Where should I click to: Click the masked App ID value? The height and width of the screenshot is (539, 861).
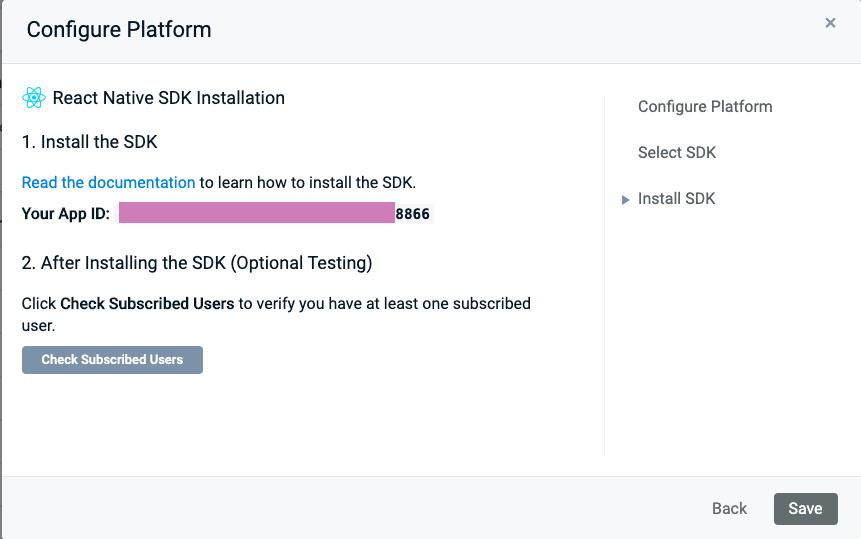point(256,213)
